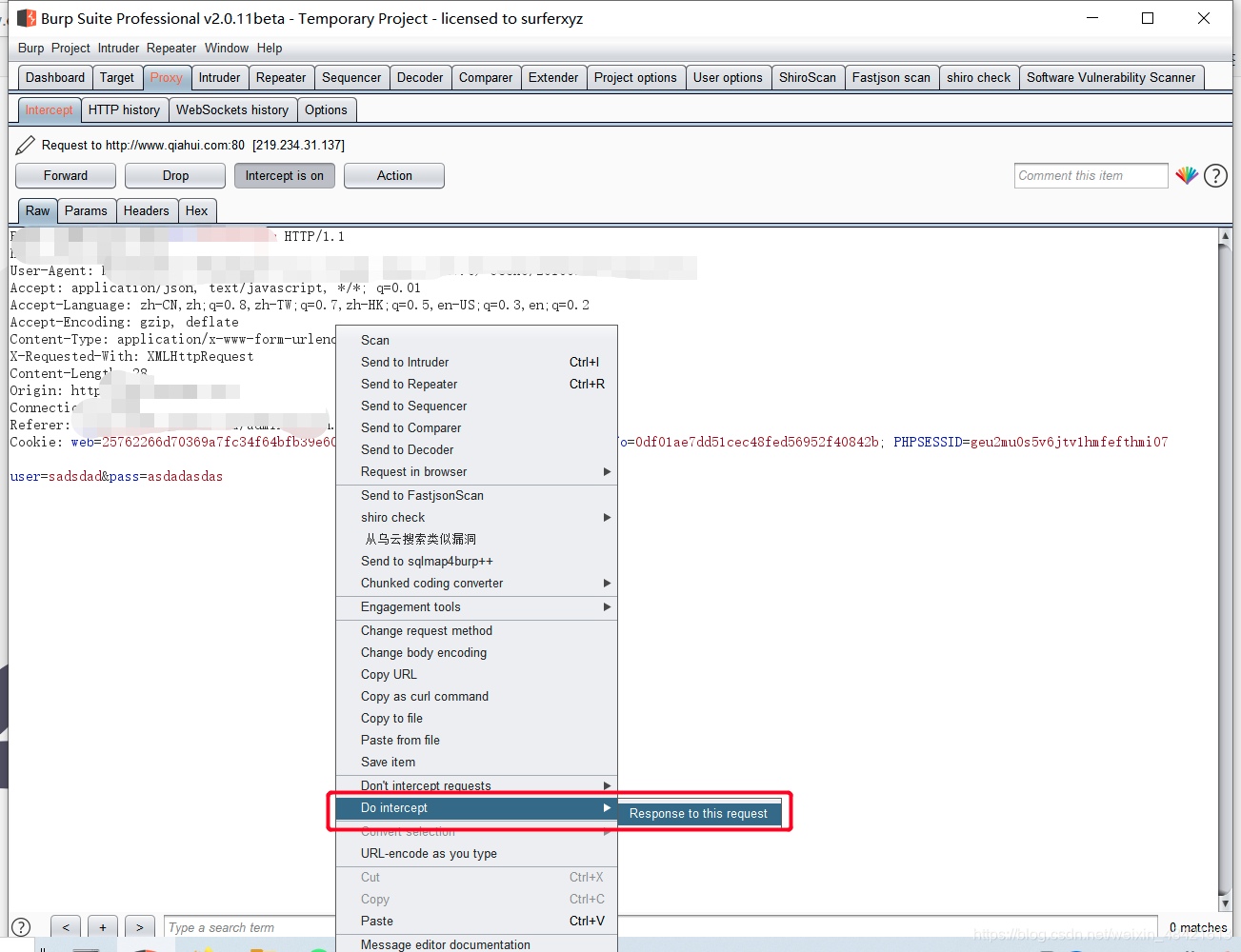Choose Send to Sequencer
The height and width of the screenshot is (952, 1241).
(476, 406)
